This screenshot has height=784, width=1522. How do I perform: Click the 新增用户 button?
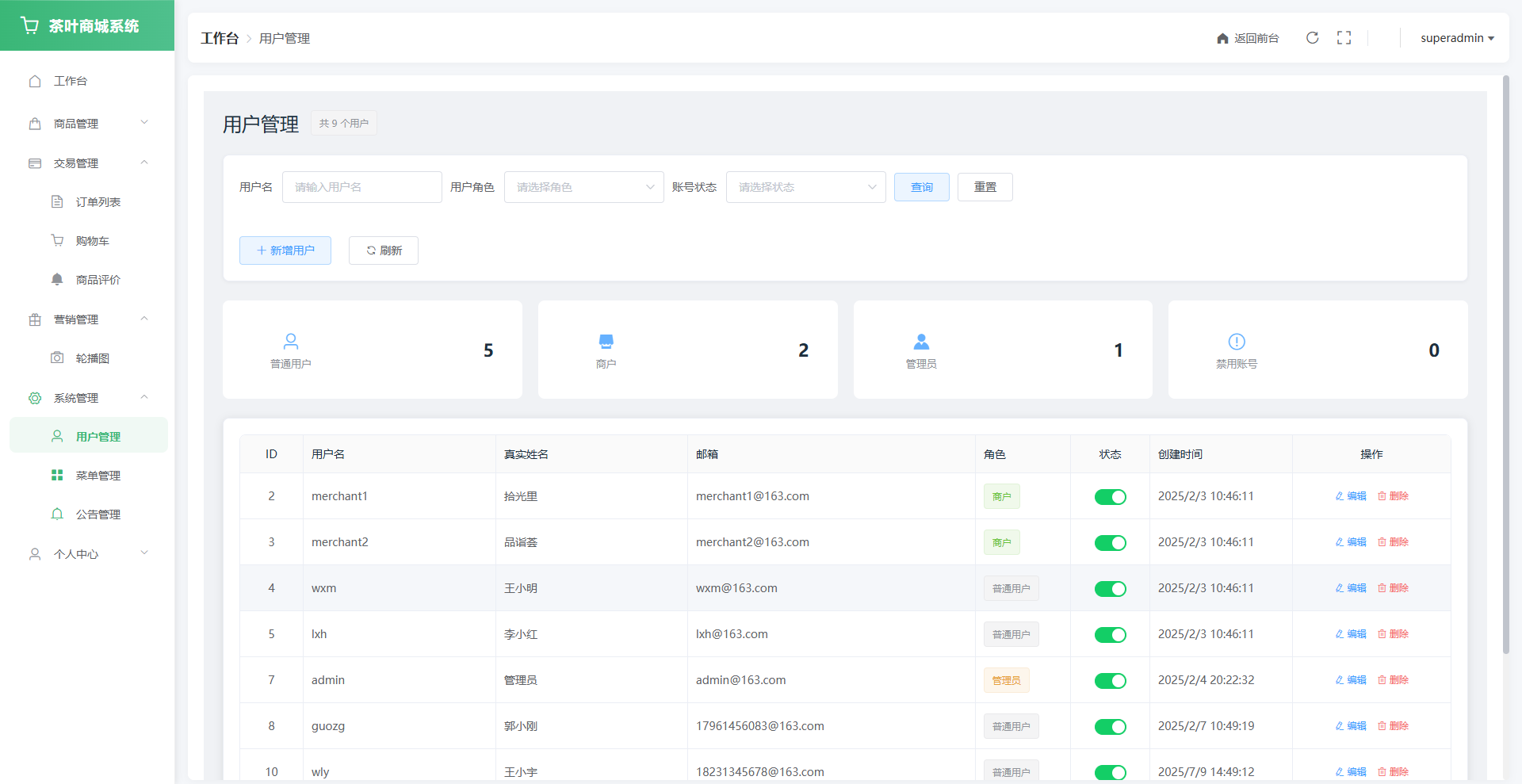[x=285, y=250]
